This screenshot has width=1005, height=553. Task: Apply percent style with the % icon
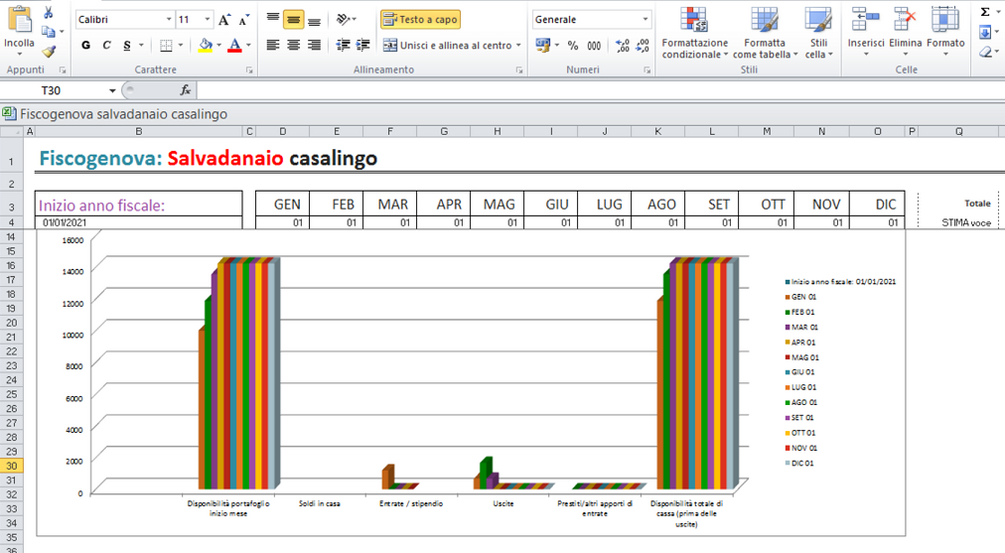pos(572,45)
